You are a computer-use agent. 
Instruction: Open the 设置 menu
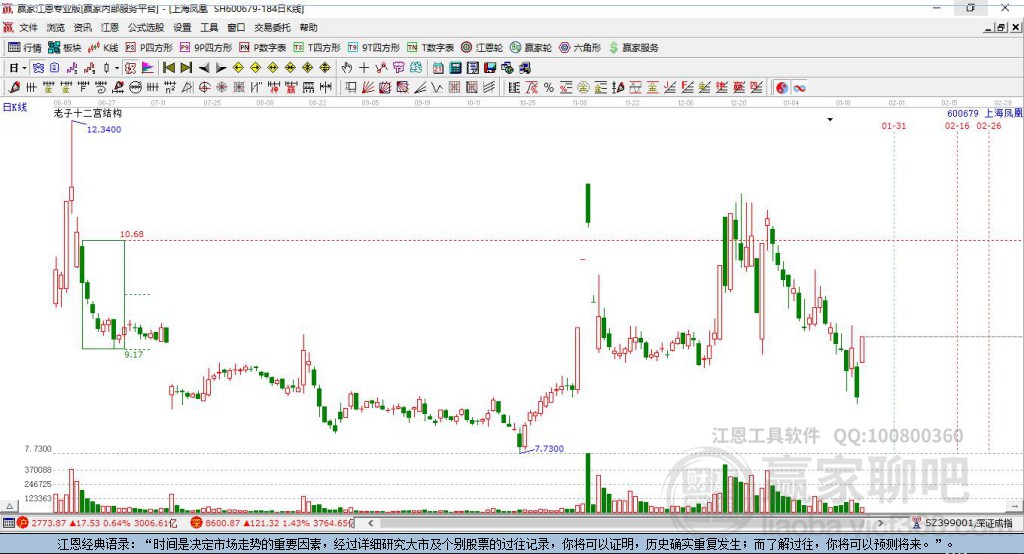pos(182,27)
